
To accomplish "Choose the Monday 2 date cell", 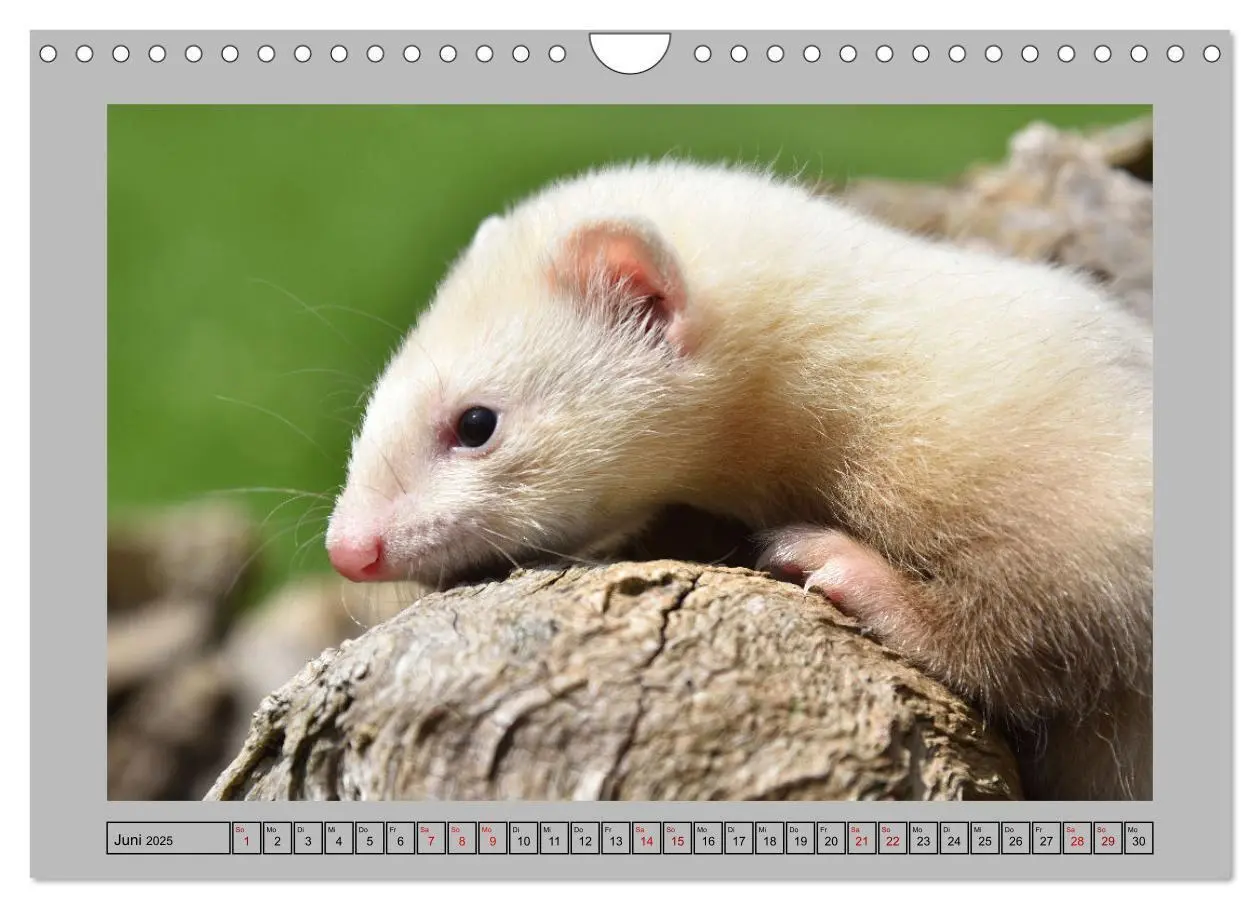I will coord(277,838).
